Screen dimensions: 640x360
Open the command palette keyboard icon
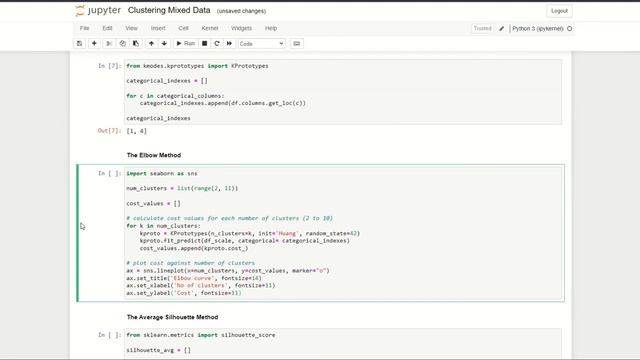[x=297, y=43]
